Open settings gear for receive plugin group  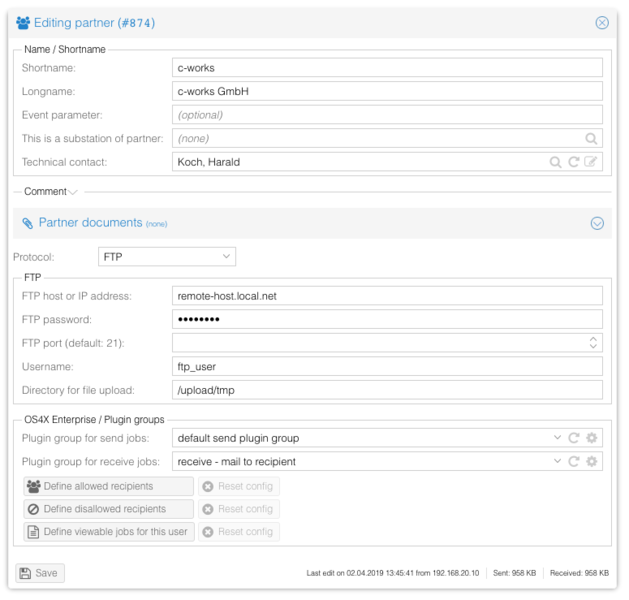pyautogui.click(x=591, y=461)
